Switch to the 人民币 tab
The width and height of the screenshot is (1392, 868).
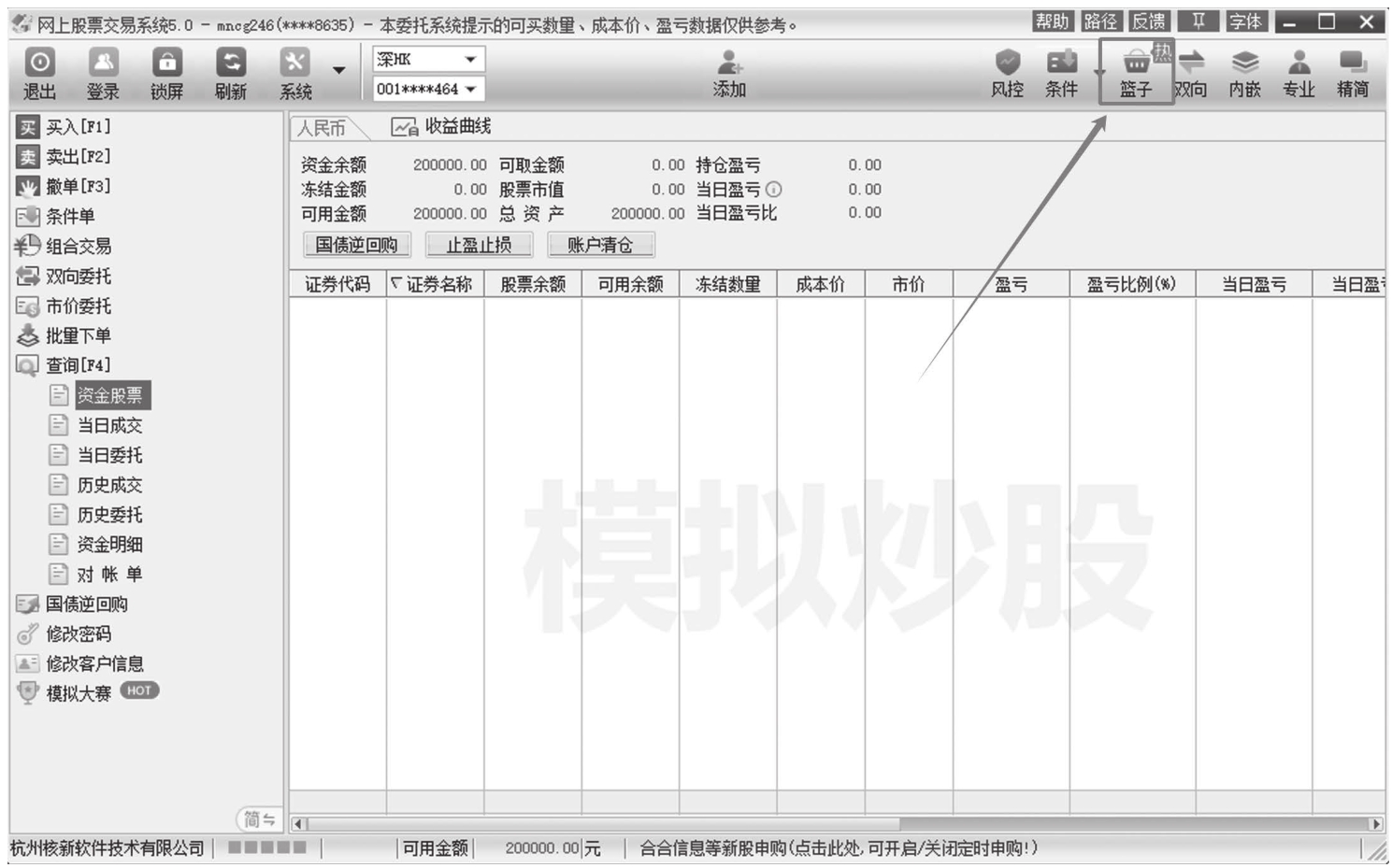(x=323, y=128)
